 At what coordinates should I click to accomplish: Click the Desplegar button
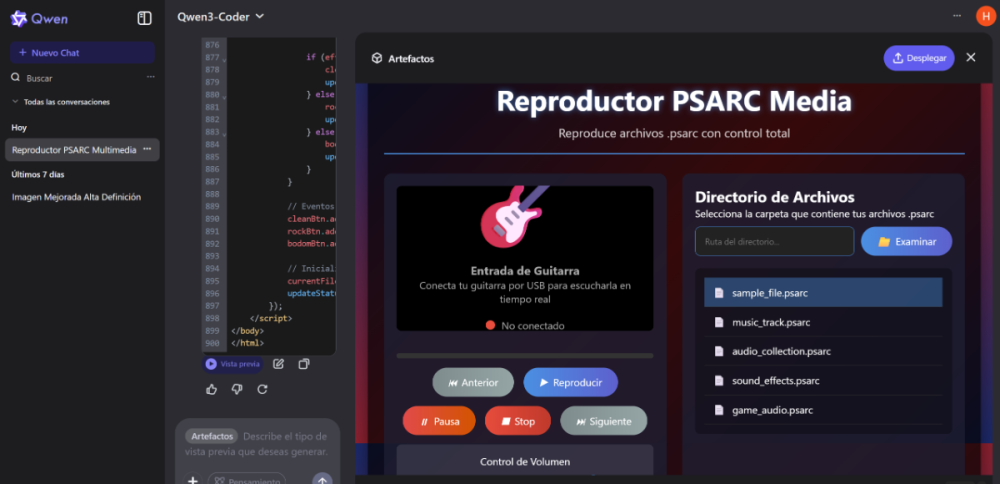pos(918,58)
